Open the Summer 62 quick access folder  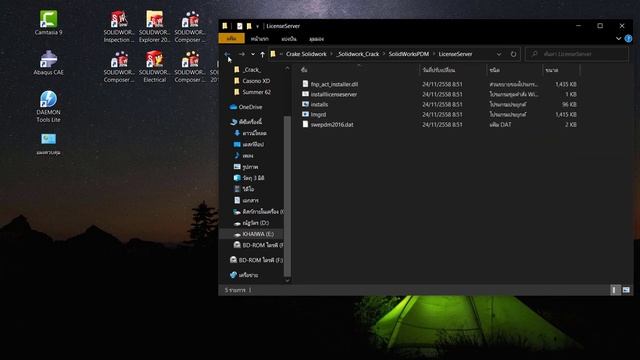click(x=252, y=92)
